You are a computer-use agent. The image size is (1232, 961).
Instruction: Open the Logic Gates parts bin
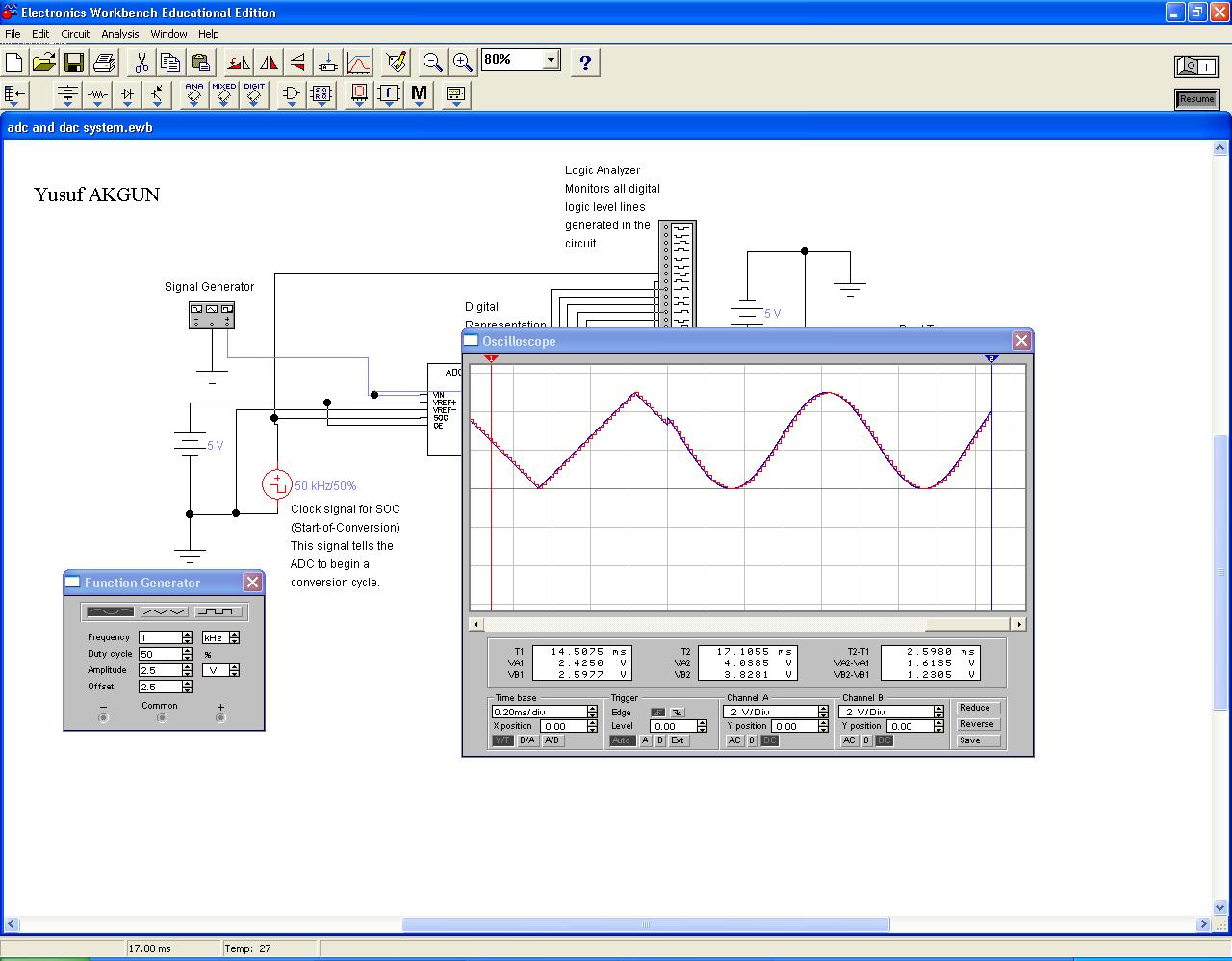point(292,94)
